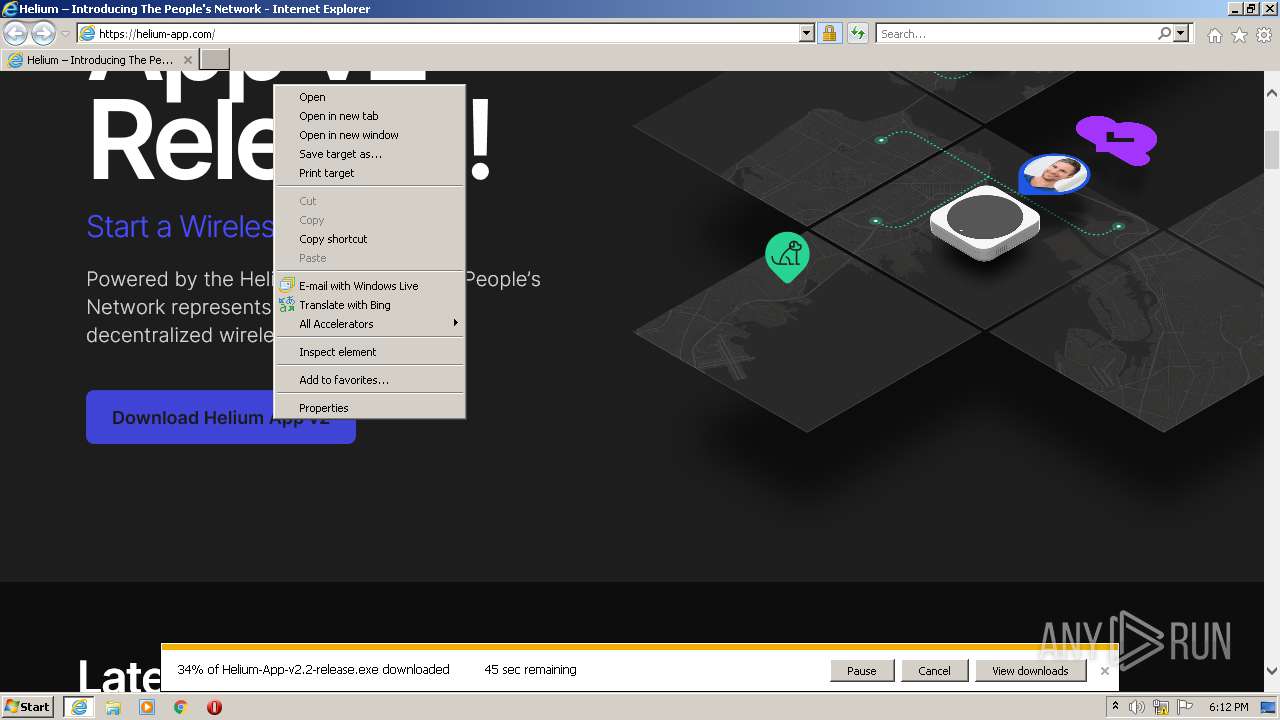Image resolution: width=1280 pixels, height=720 pixels.
Task: Open the recent pages dropdown arrow
Action: [65, 34]
